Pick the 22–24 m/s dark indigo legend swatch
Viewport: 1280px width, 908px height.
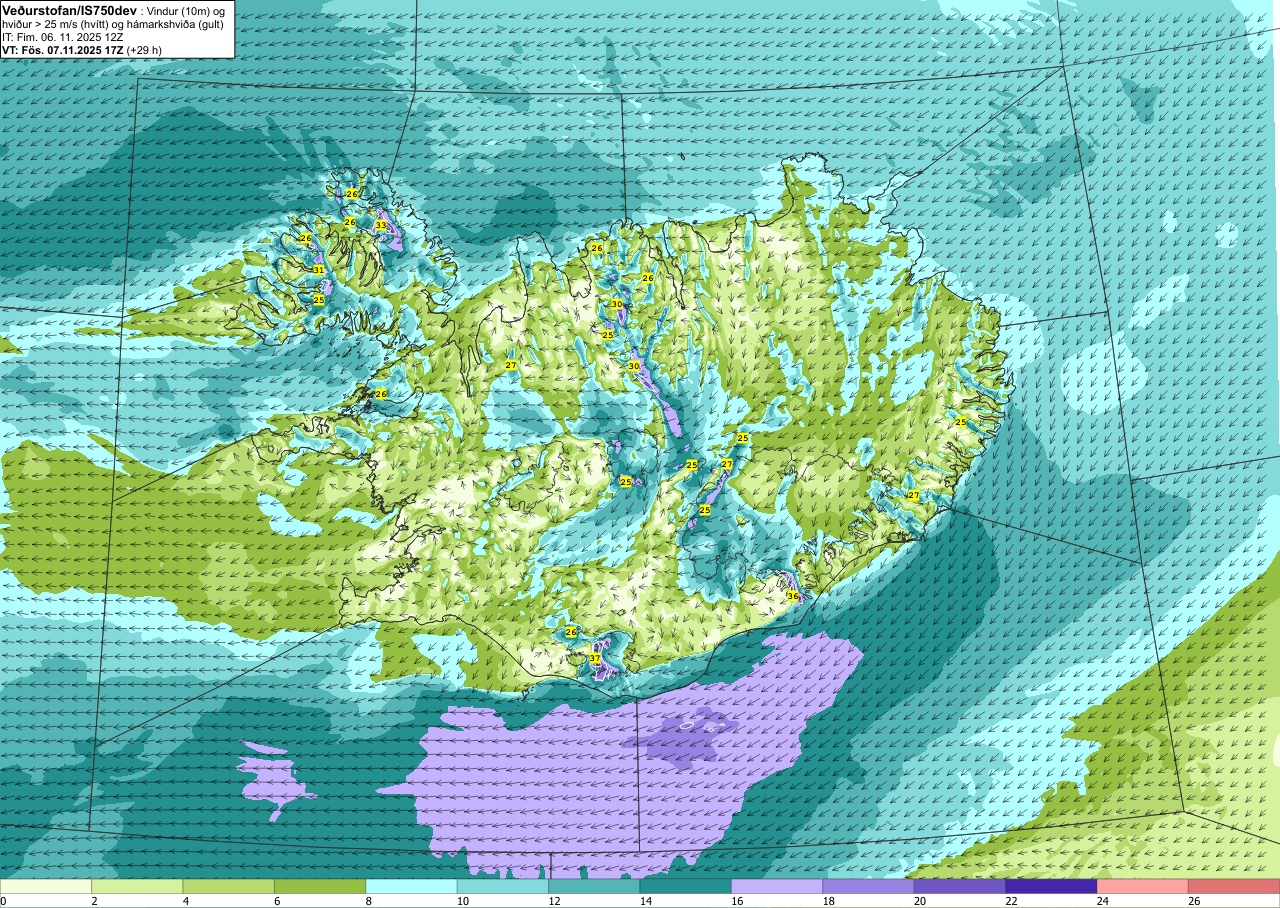pyautogui.click(x=1051, y=886)
